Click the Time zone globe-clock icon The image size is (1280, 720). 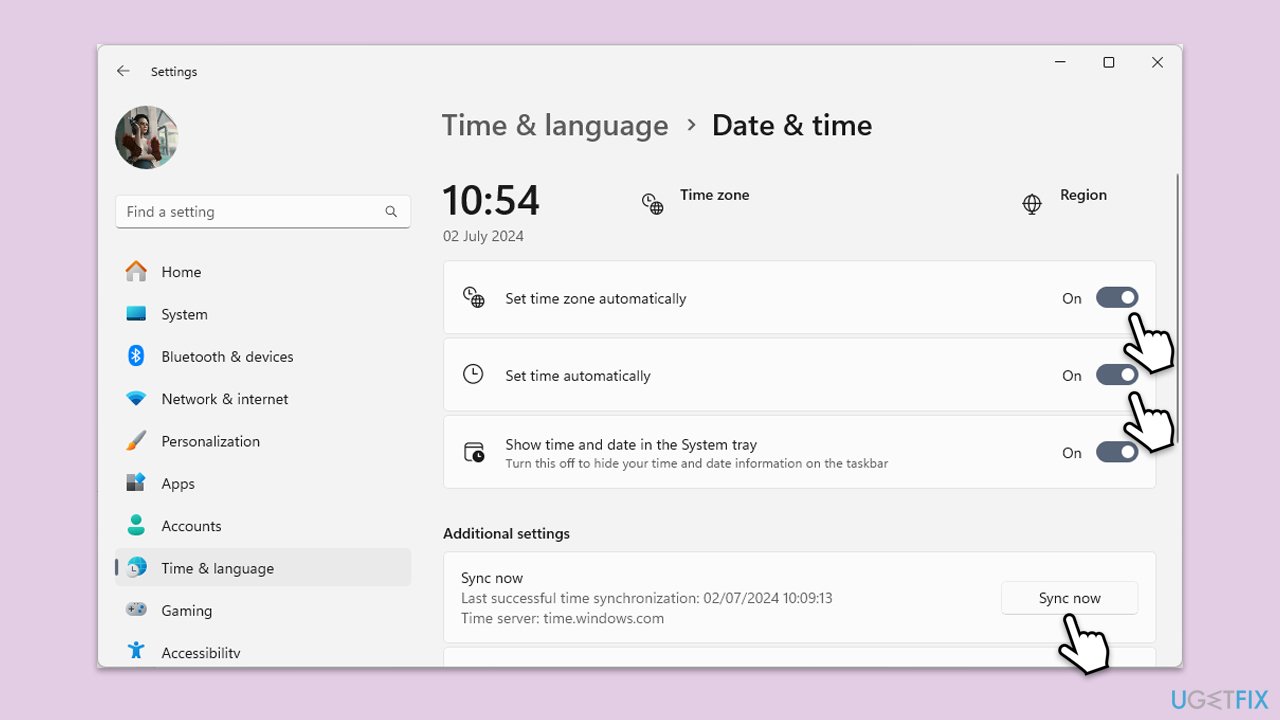click(x=652, y=204)
